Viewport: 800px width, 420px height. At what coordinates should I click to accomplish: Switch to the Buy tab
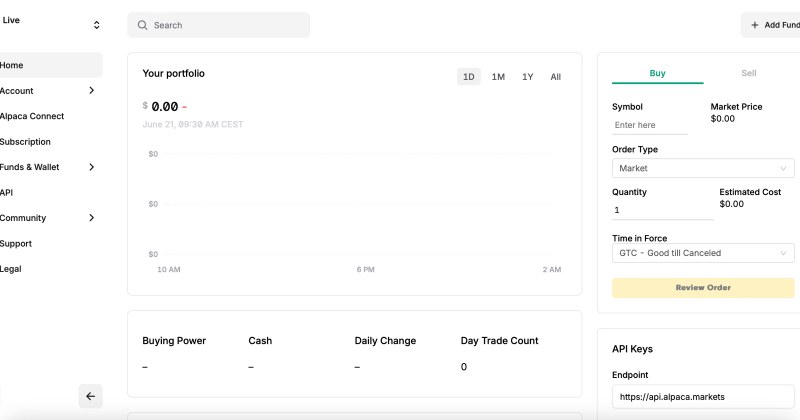coord(658,73)
